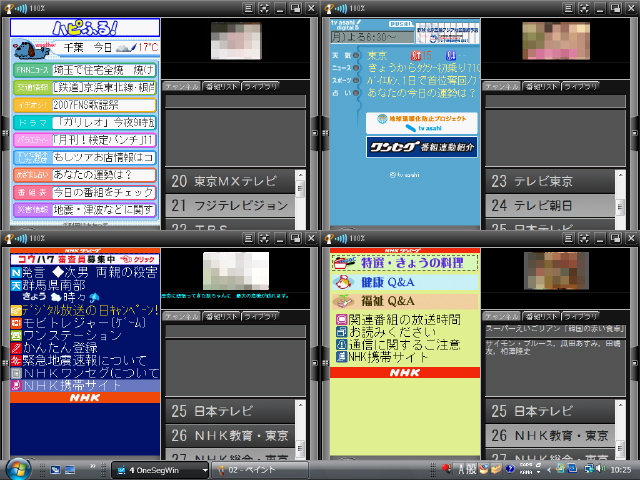Click channel list scrollbar thumb in tv asahi window
Image resolution: width=640 pixels, height=480 pixels.
coord(620,207)
